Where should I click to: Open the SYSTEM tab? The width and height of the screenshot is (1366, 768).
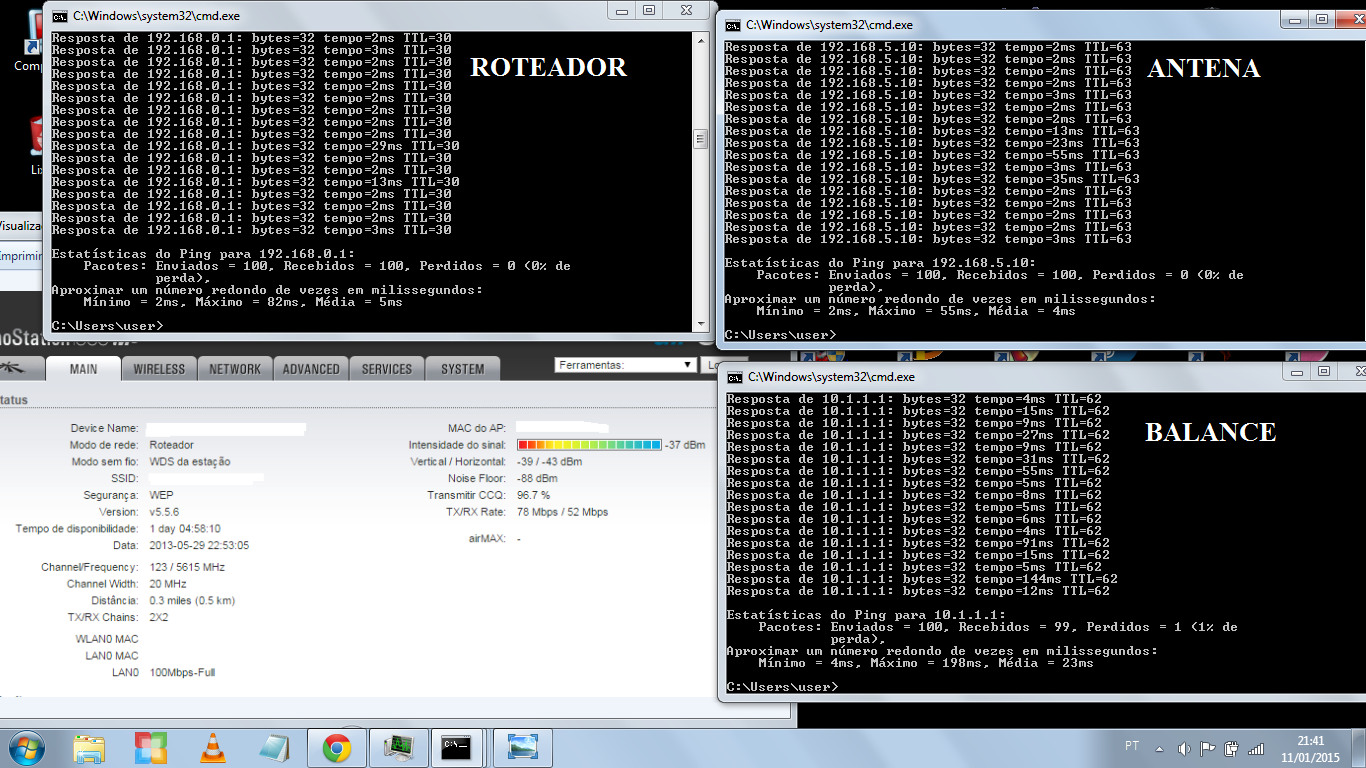[x=463, y=369]
